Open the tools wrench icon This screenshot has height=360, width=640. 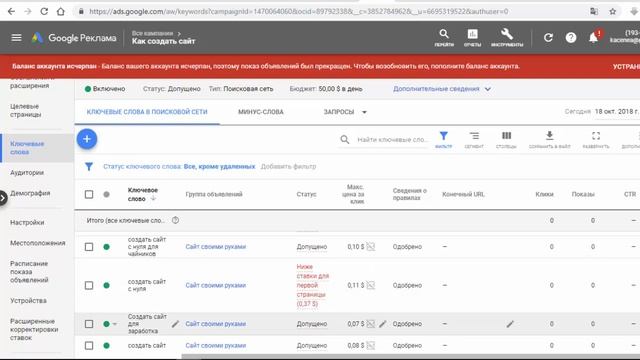[507, 38]
